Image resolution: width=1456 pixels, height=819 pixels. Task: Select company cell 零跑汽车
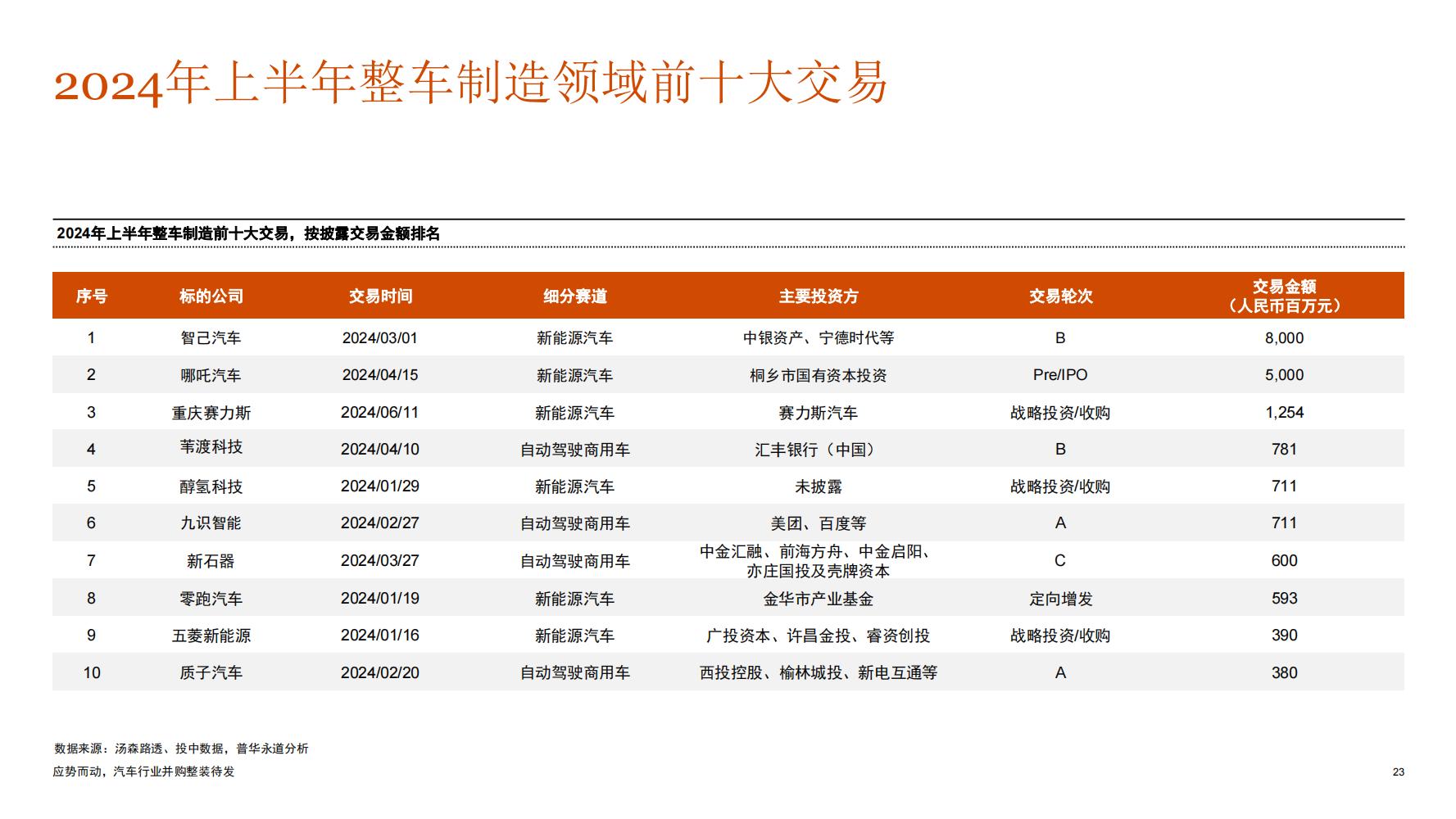tap(211, 599)
